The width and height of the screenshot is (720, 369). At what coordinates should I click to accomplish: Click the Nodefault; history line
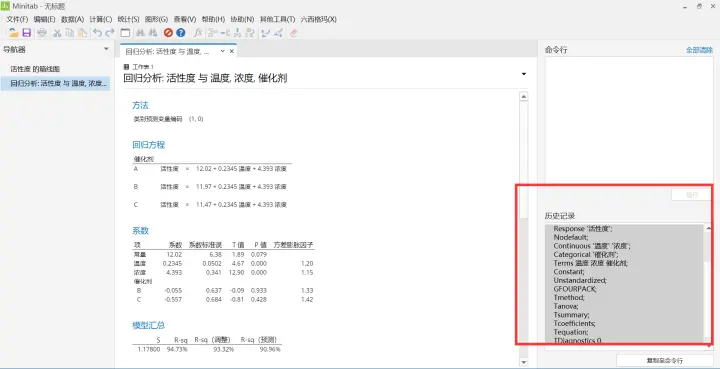tap(570, 237)
